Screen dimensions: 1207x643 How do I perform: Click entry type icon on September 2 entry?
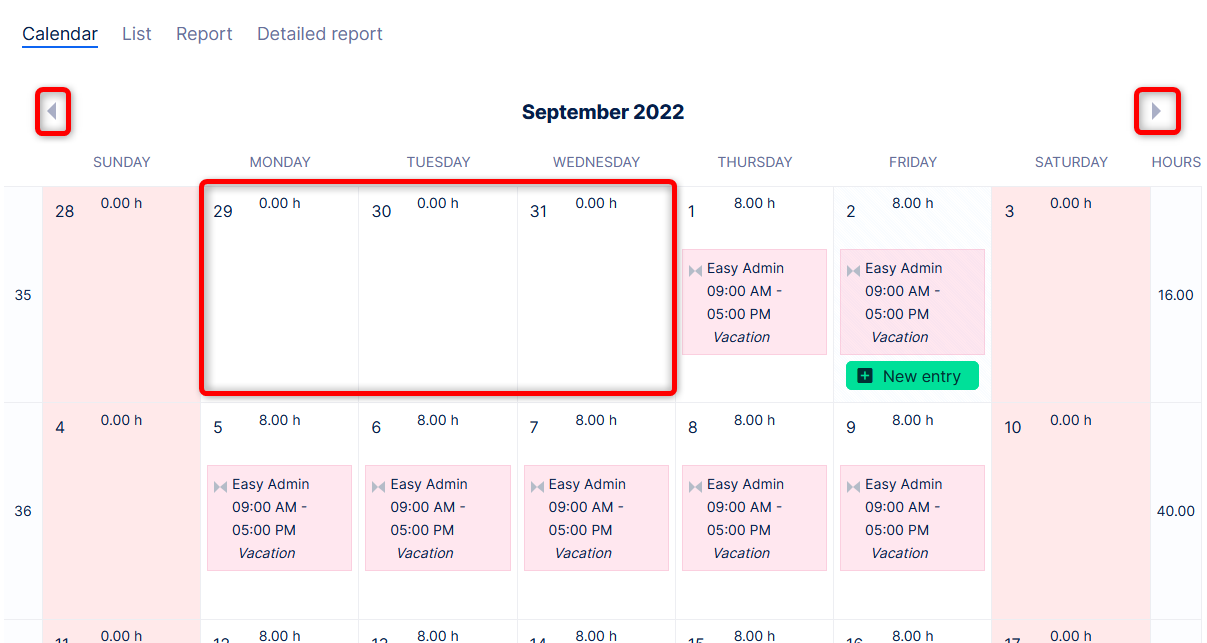coord(853,270)
